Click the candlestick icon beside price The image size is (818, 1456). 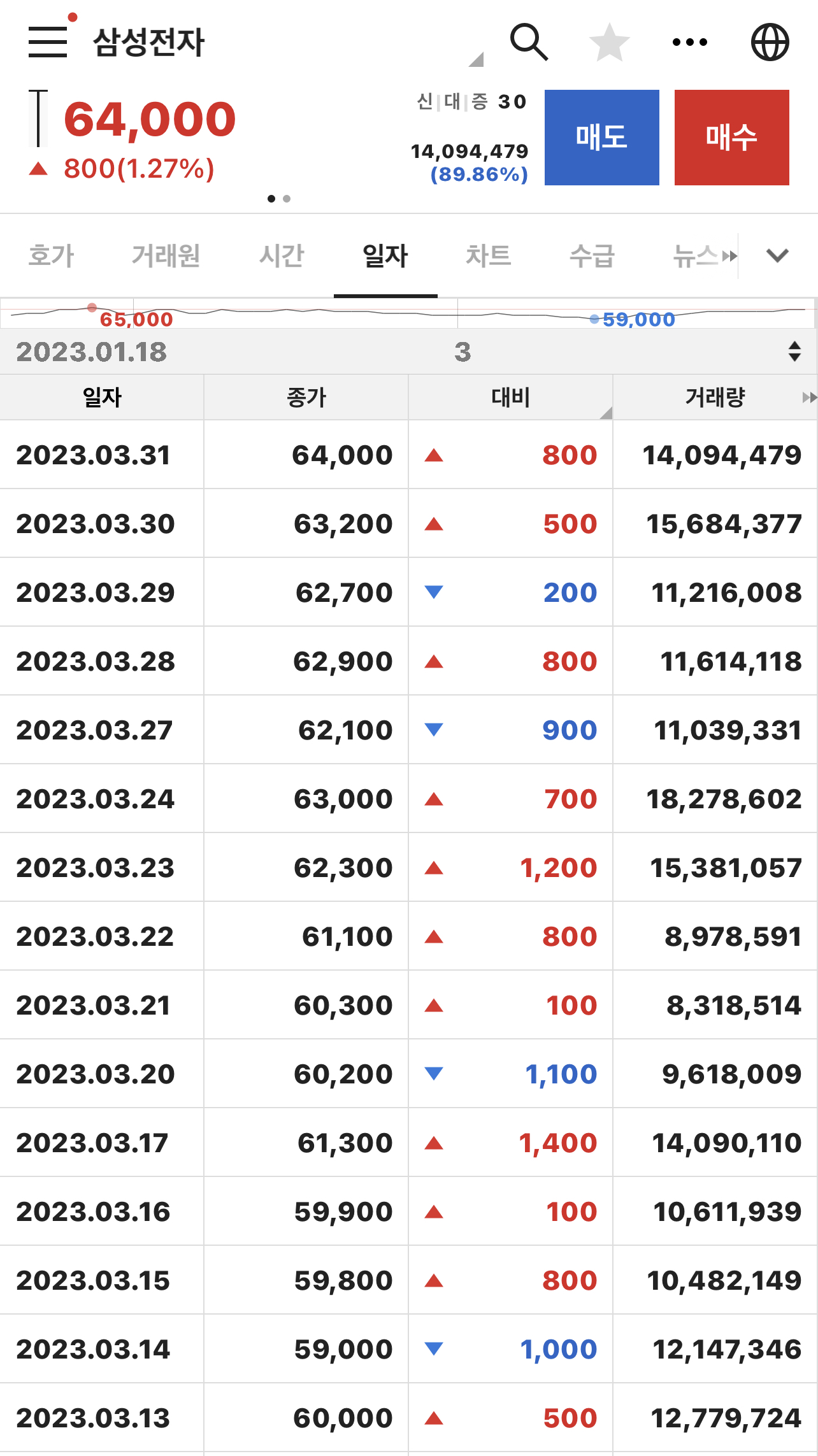(x=38, y=118)
